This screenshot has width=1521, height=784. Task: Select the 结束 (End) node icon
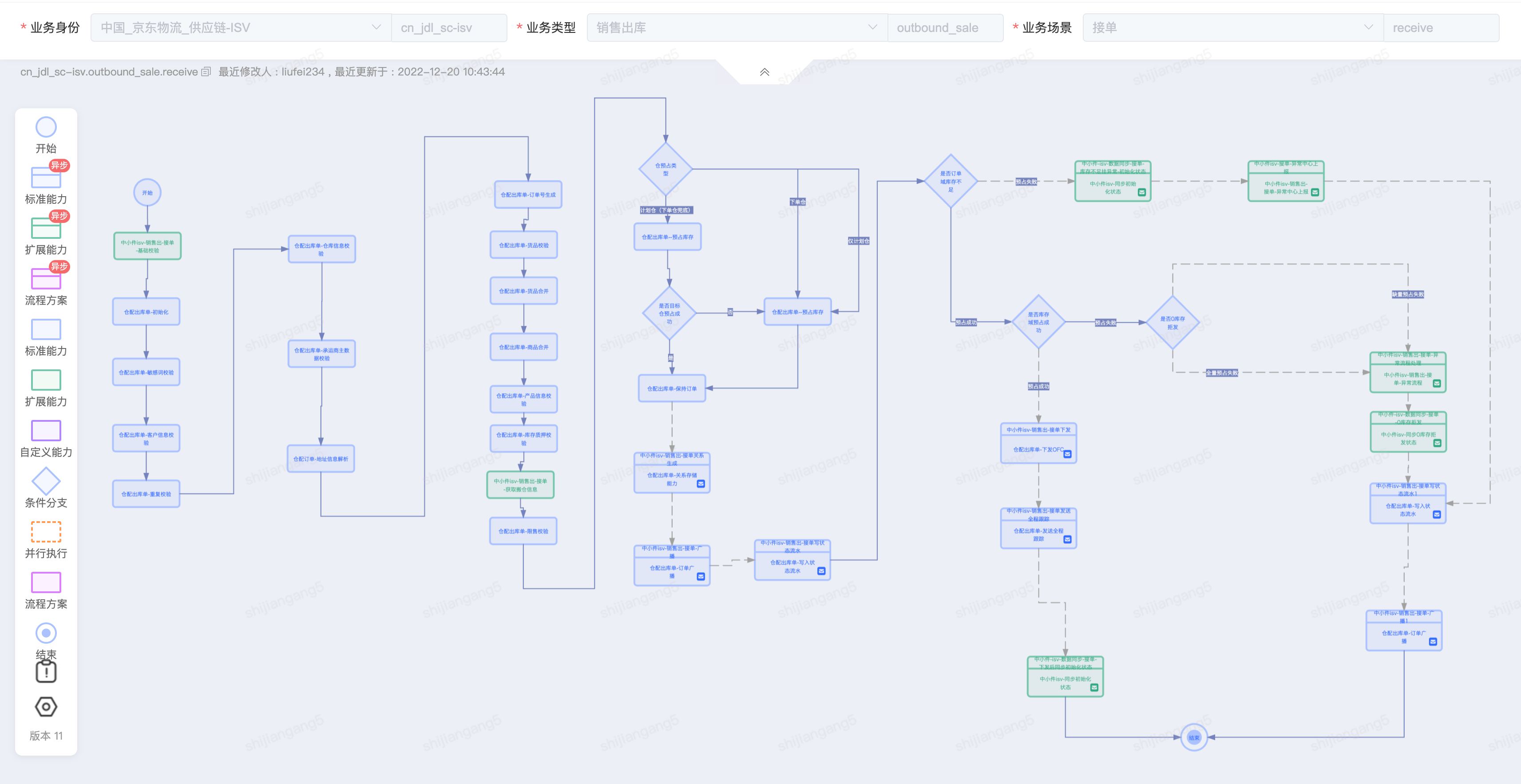pos(46,636)
